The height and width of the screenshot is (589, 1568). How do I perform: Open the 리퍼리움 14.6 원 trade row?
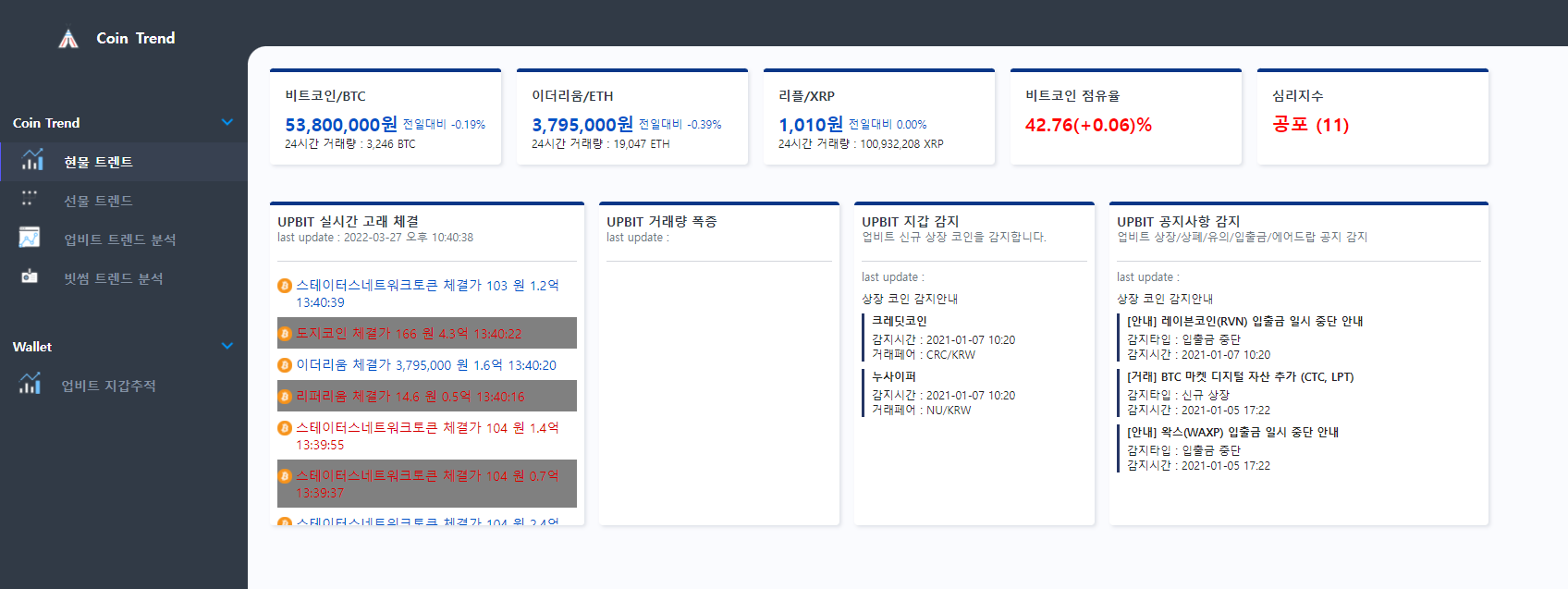click(427, 396)
